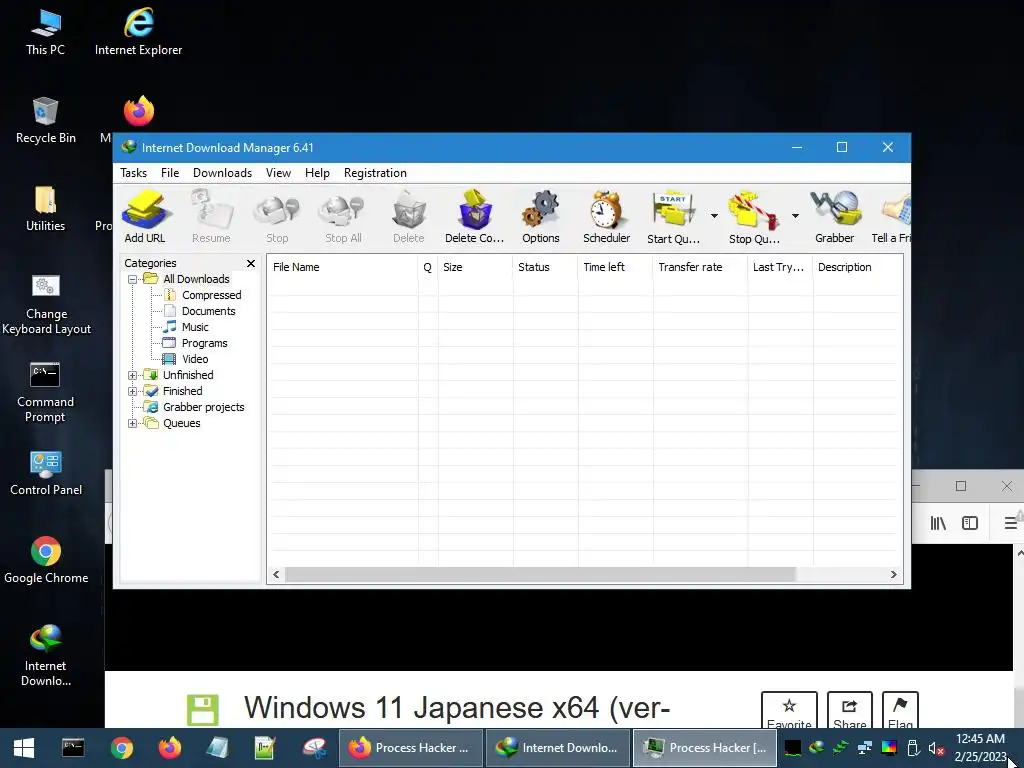Sort by the Status column header

[x=545, y=267]
